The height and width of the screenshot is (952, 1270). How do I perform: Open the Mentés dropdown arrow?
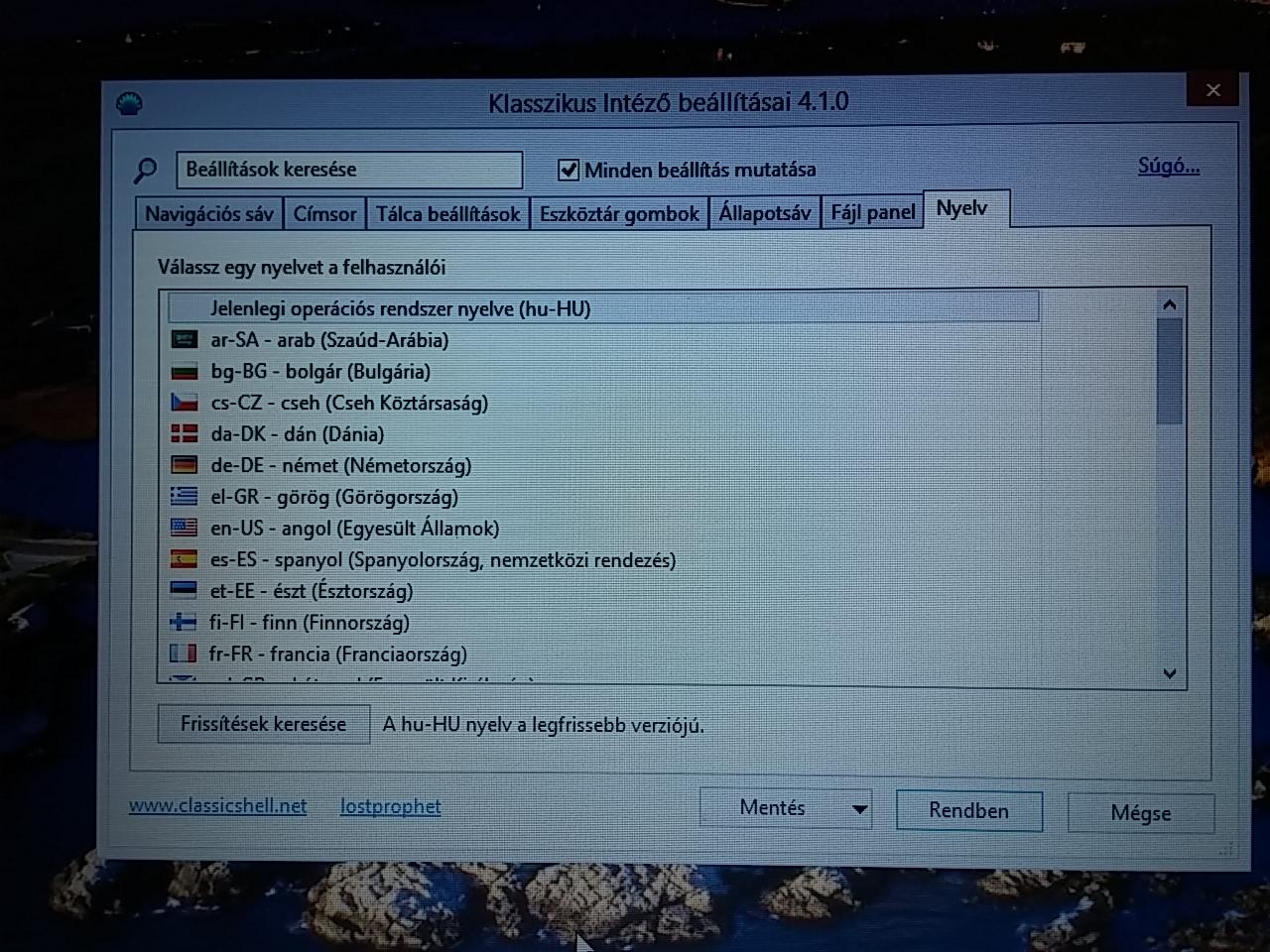coord(859,809)
